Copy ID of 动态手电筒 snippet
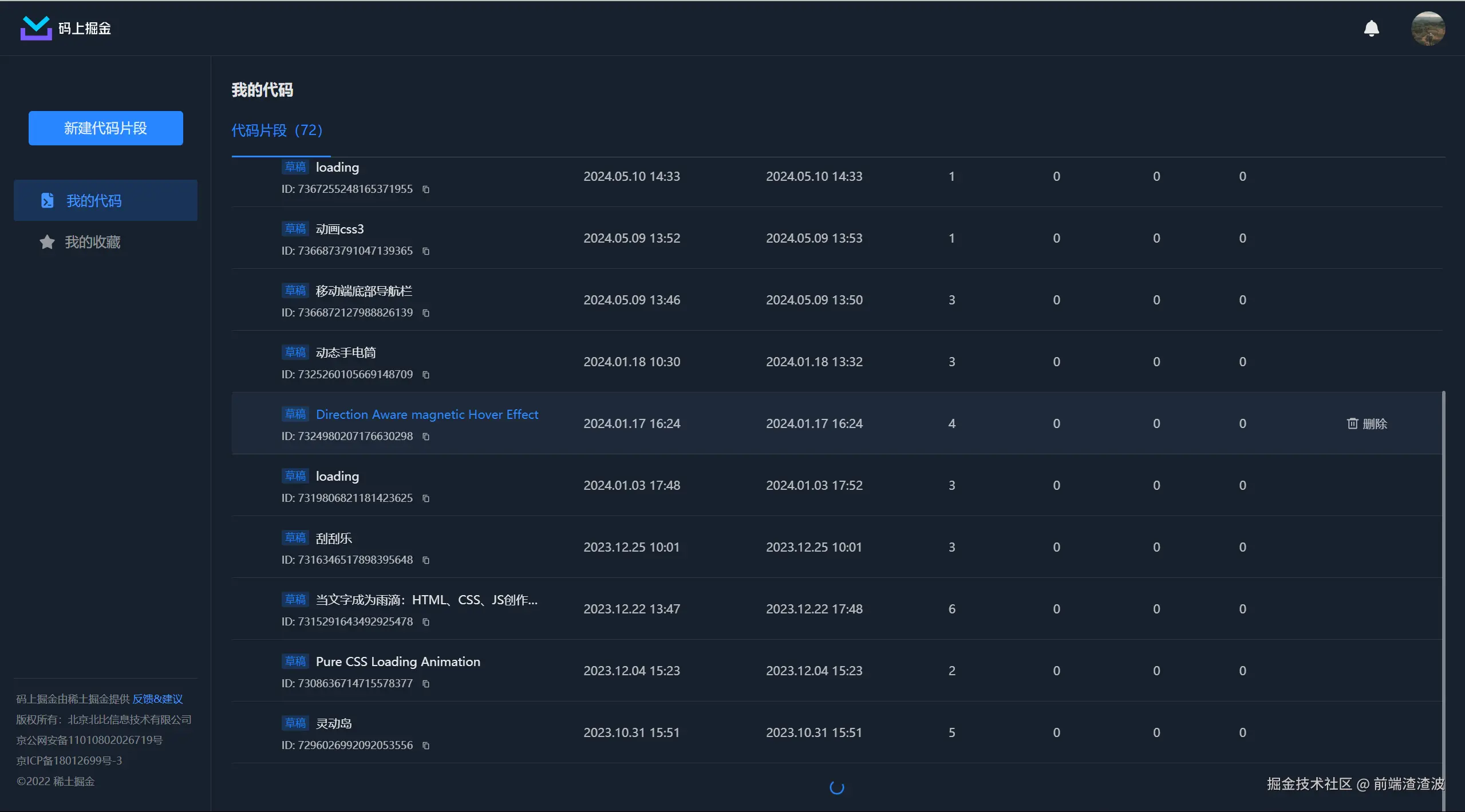This screenshot has width=1465, height=812. click(426, 375)
